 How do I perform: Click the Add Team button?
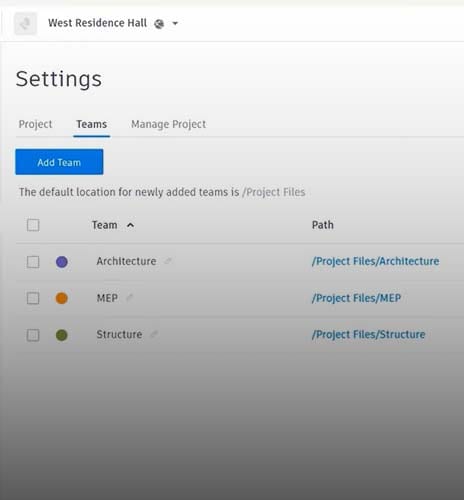[x=59, y=162]
